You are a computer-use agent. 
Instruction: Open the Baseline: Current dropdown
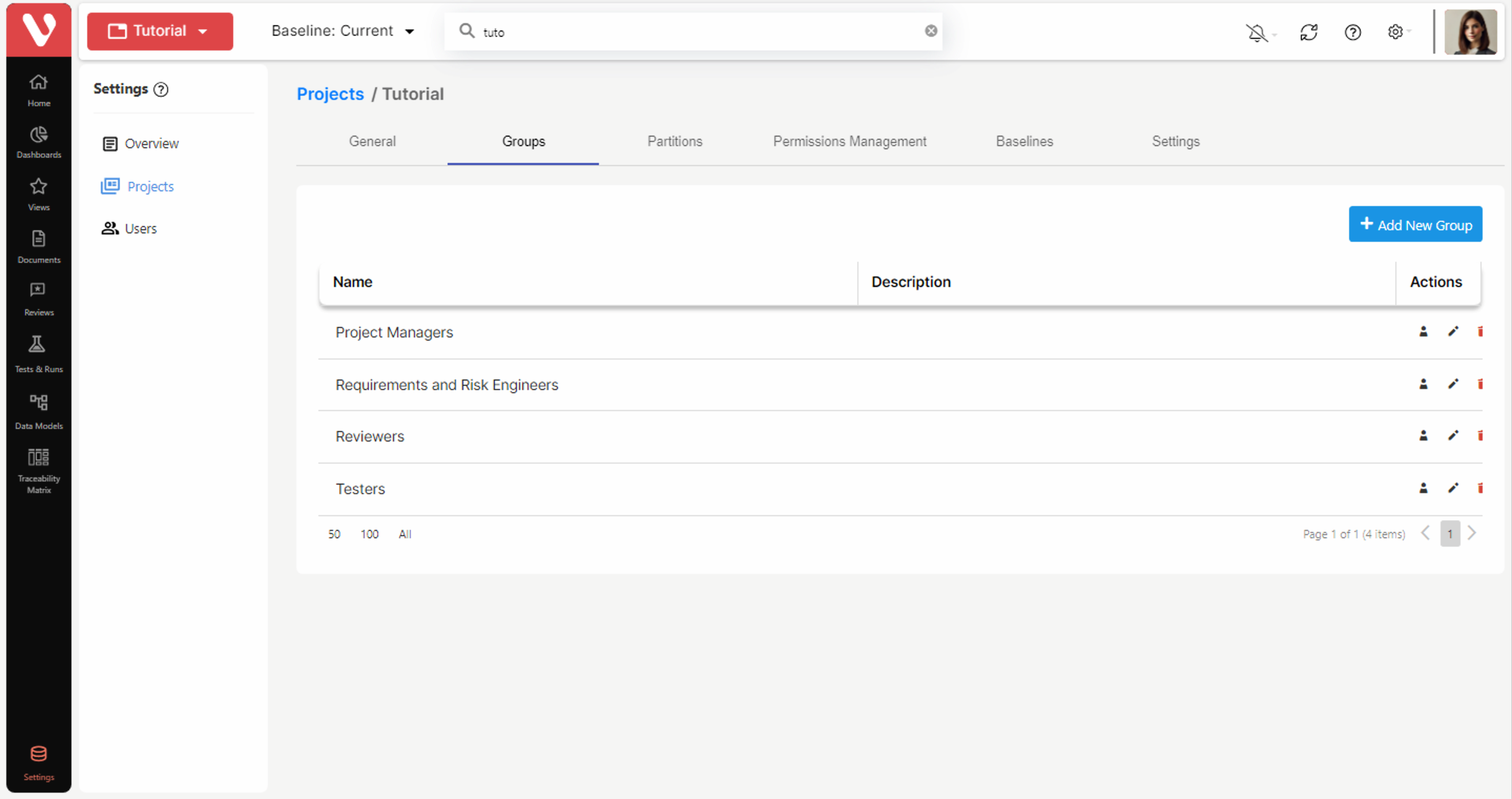[x=343, y=31]
